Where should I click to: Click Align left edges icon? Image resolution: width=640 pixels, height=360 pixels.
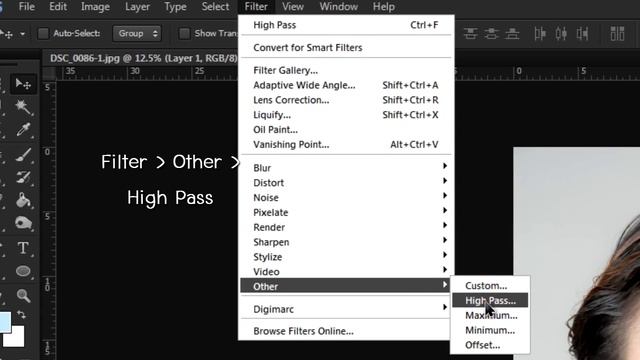[540, 33]
